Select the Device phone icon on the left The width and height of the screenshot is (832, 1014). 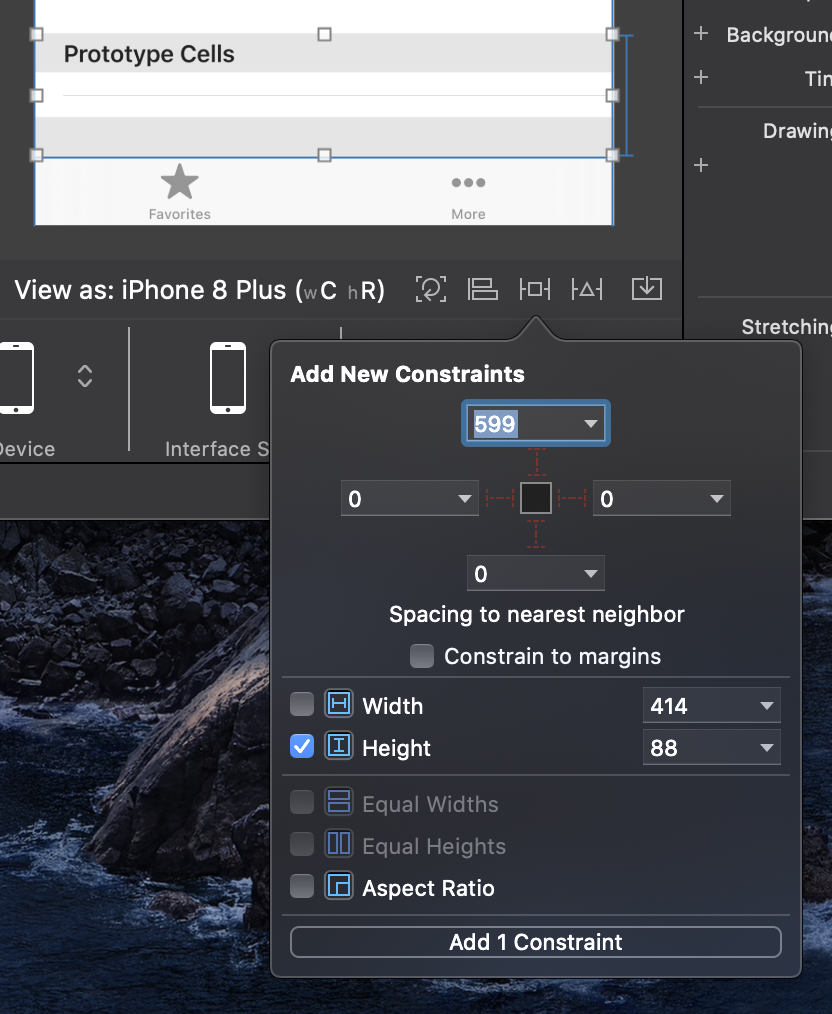14,378
